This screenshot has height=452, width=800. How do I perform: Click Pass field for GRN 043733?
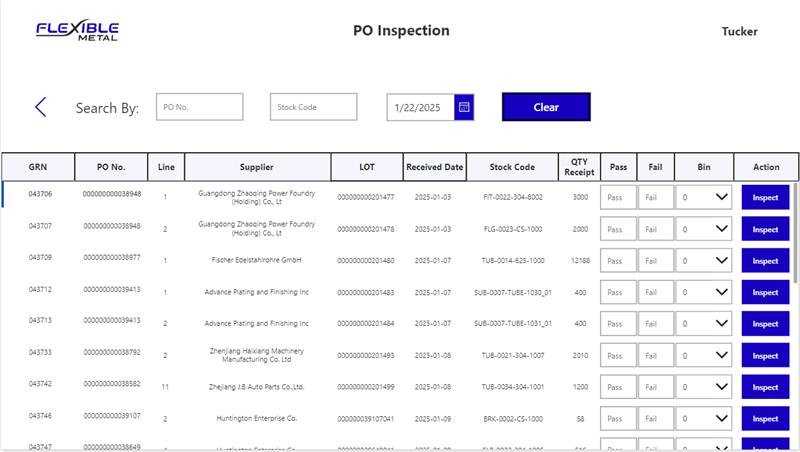[x=618, y=356]
